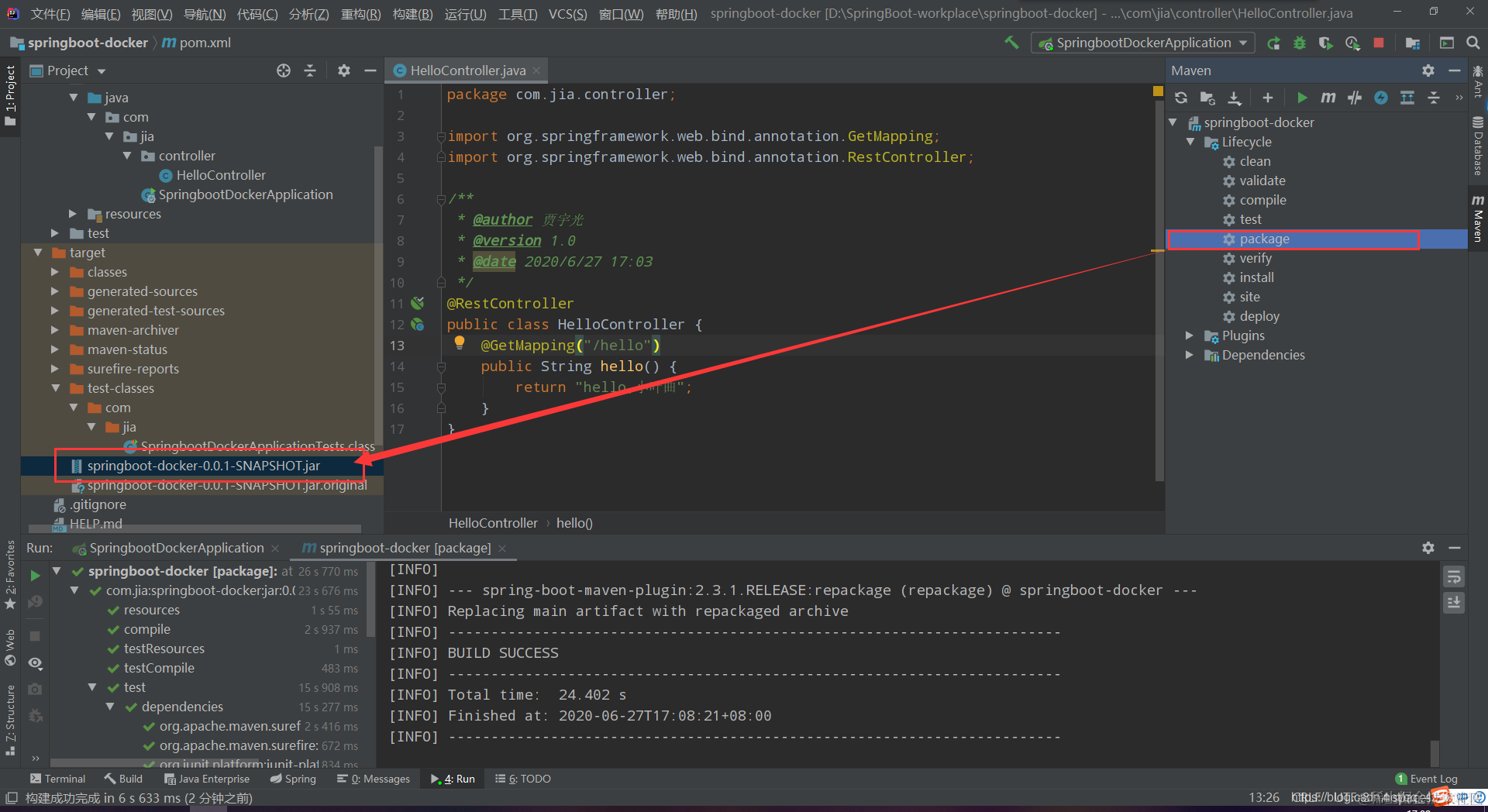Collapse the dependencies node in Run tree
Viewport: 1488px width, 812px height.
click(110, 707)
